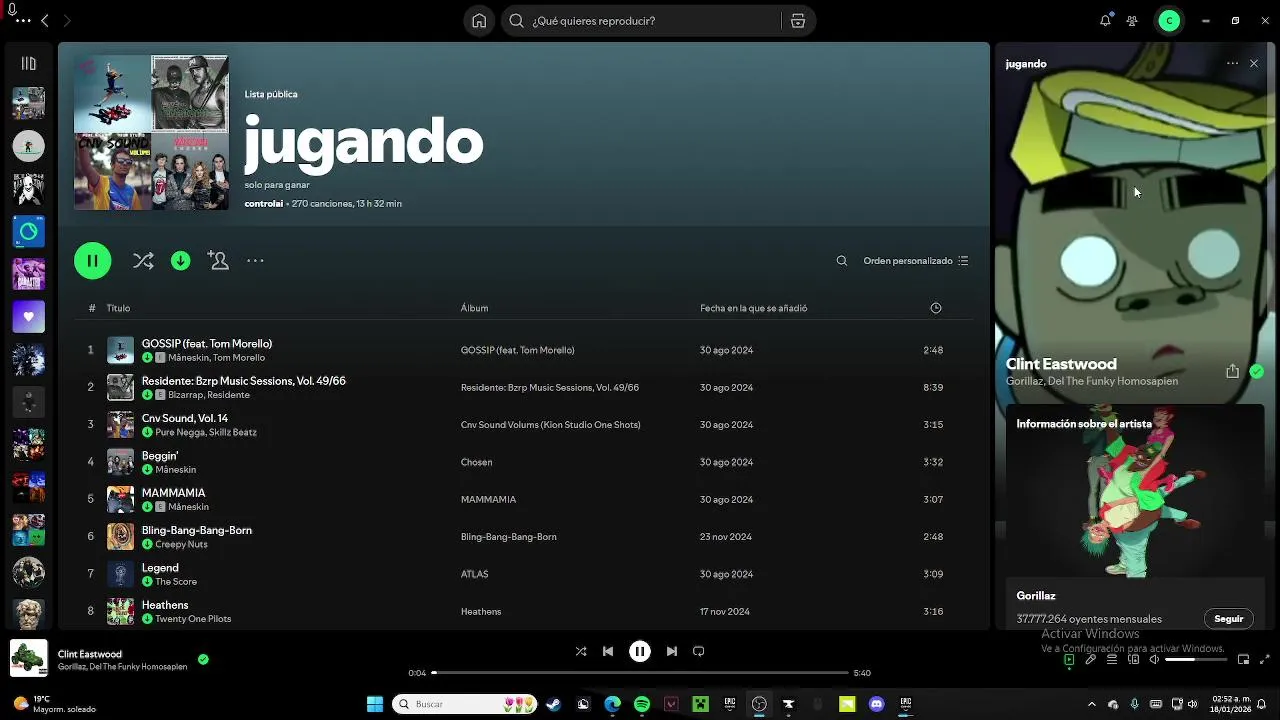
Task: Connect to a device
Action: (x=1134, y=660)
